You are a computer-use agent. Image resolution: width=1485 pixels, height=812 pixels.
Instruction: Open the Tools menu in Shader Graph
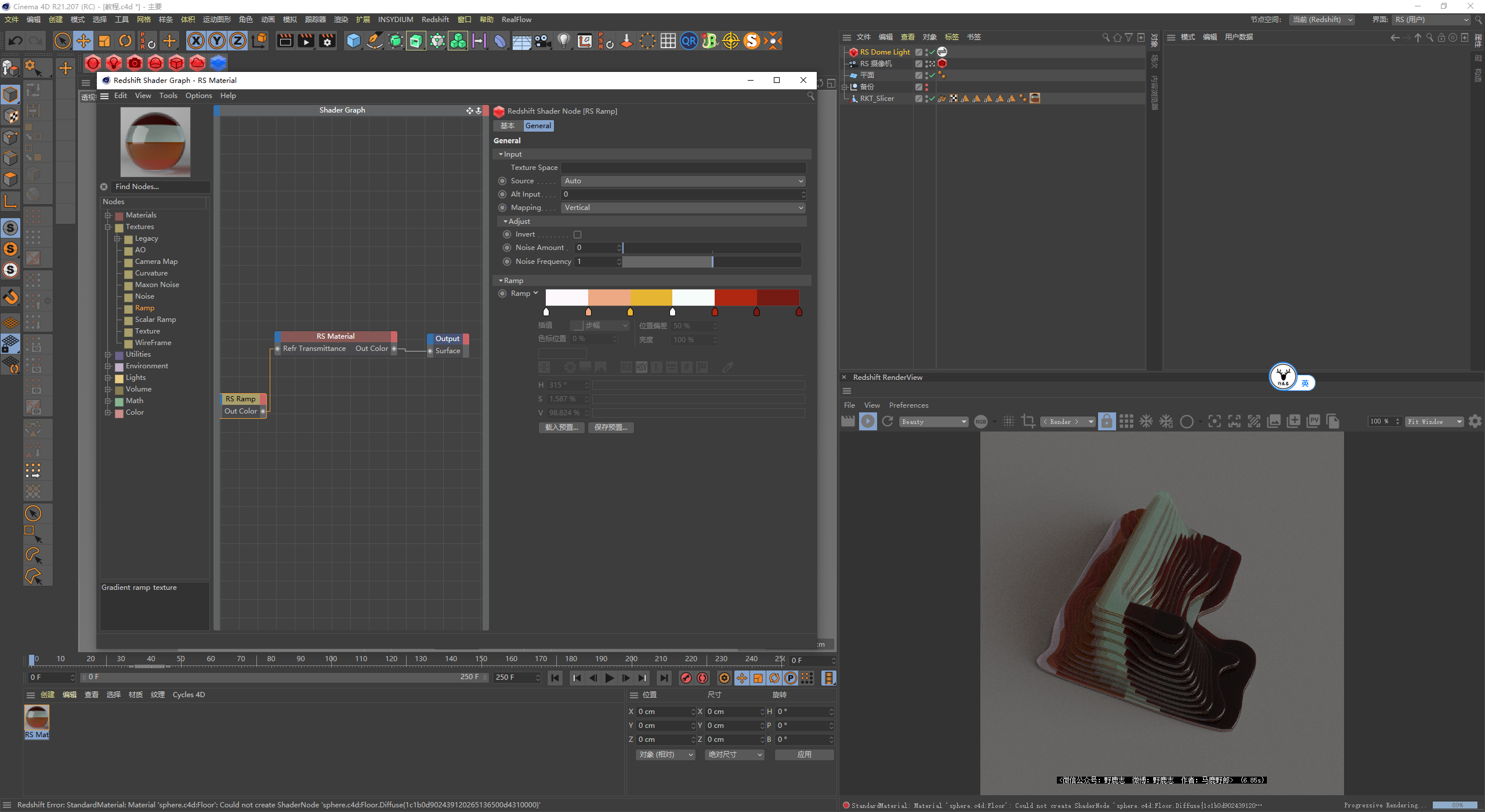click(168, 96)
